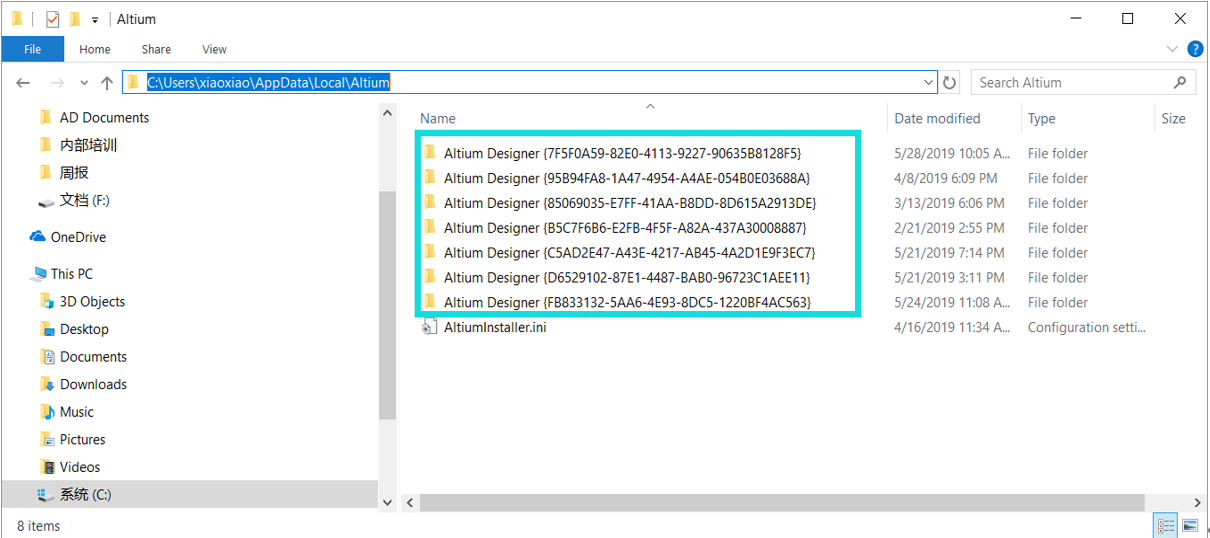Viewport: 1210px width, 538px height.
Task: Click in the Search Altium field
Action: [x=1070, y=83]
